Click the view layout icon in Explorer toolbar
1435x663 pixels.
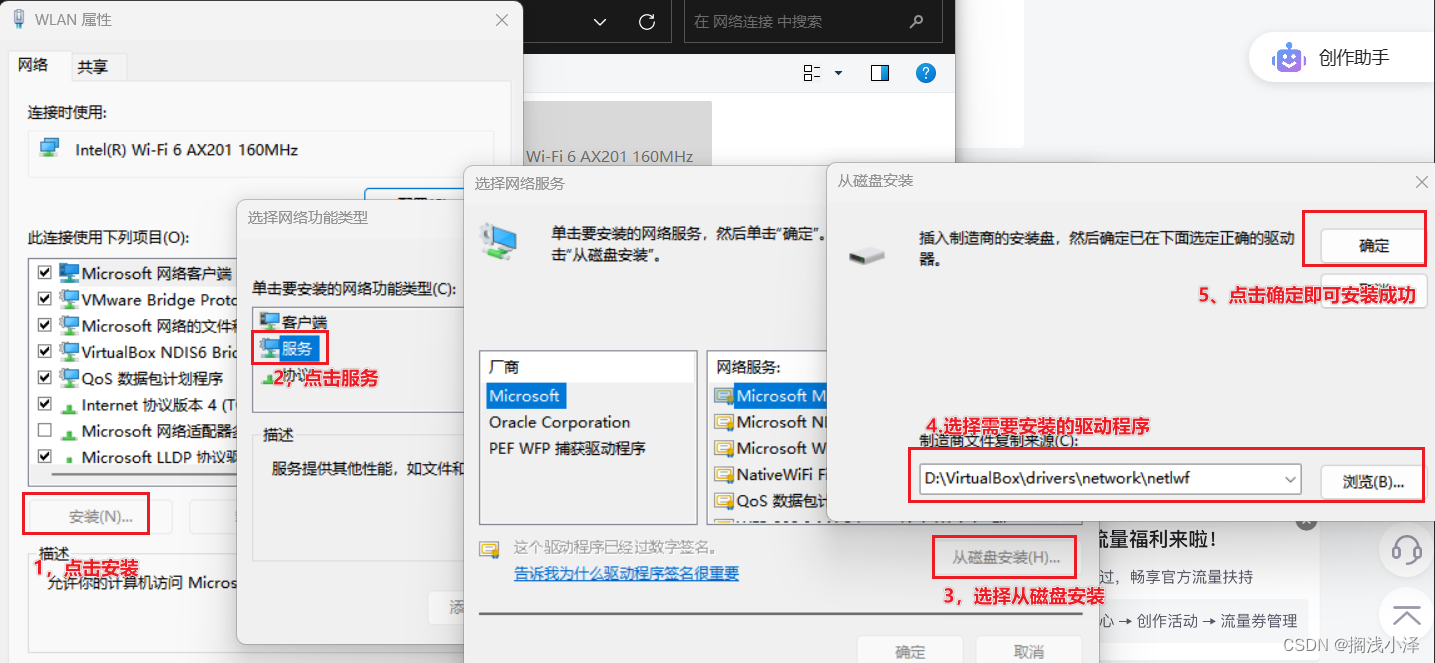click(812, 73)
